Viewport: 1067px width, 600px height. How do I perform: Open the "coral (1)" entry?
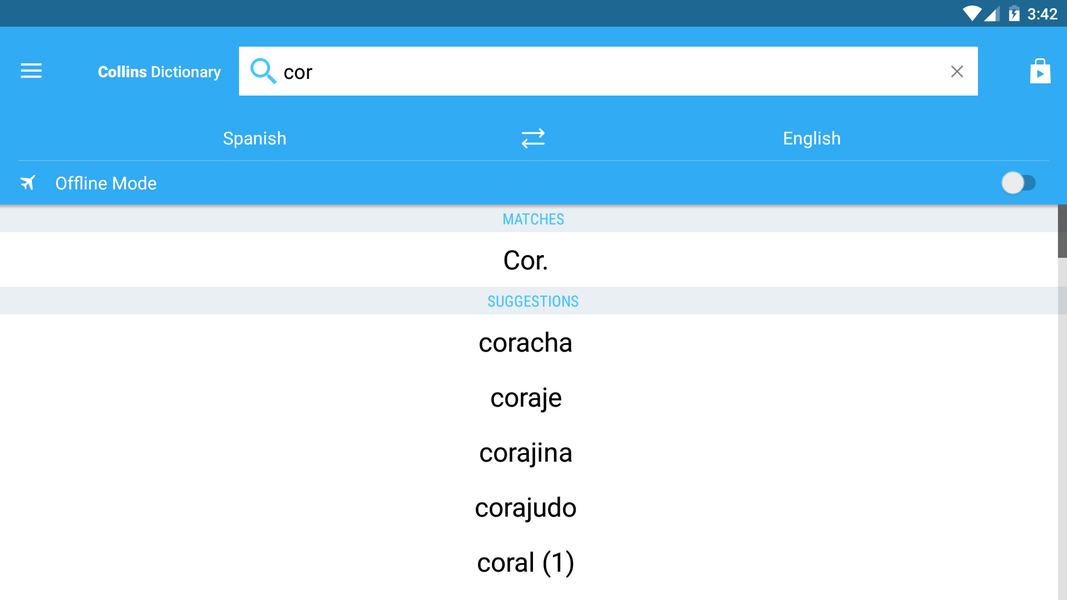[526, 563]
